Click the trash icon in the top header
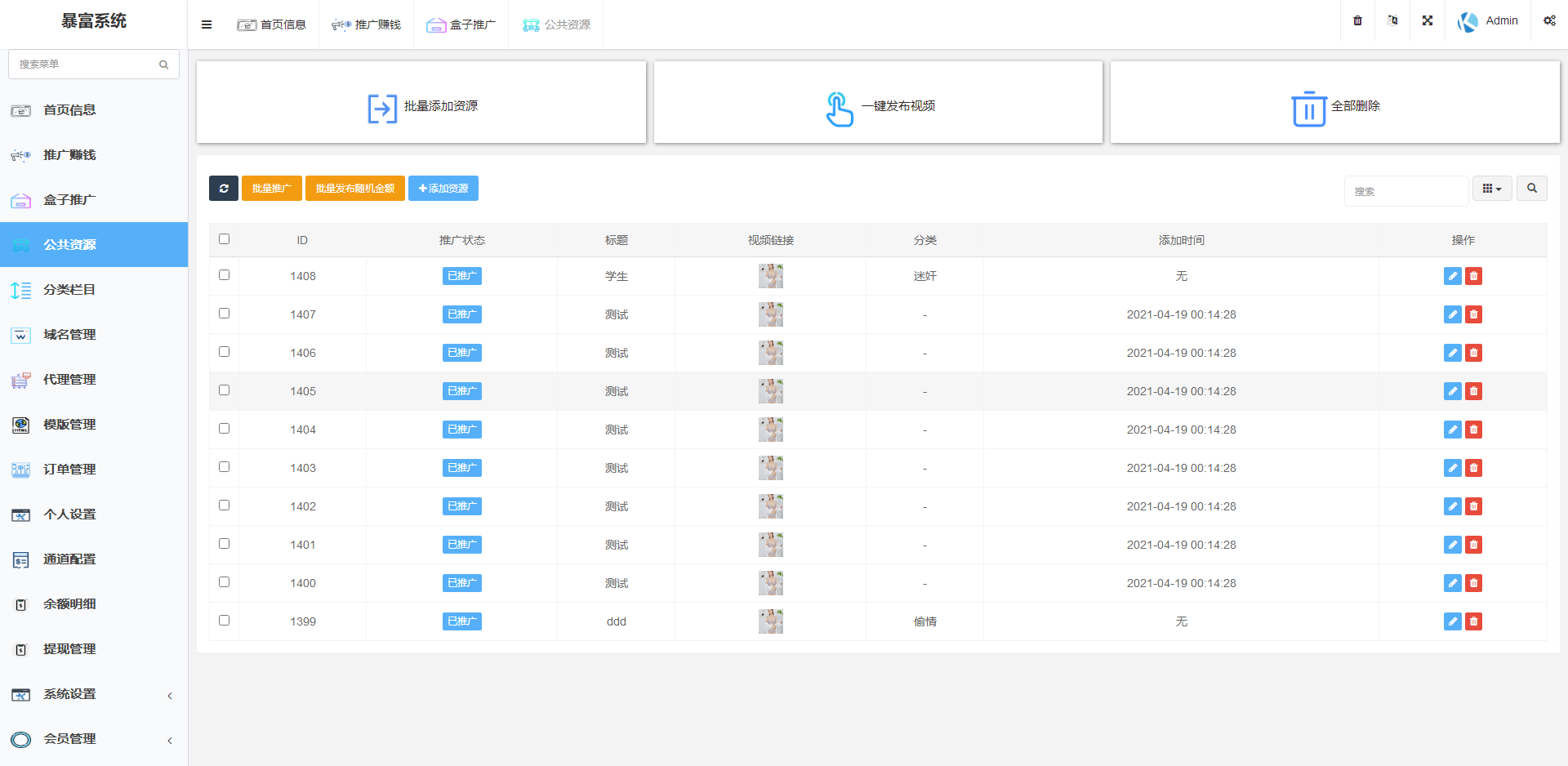 tap(1357, 21)
